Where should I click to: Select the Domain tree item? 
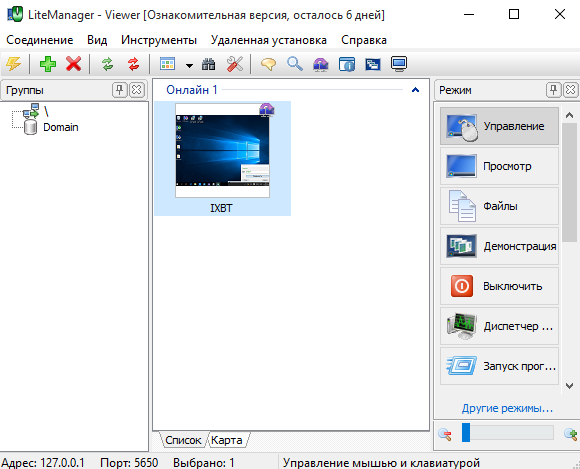click(x=61, y=127)
